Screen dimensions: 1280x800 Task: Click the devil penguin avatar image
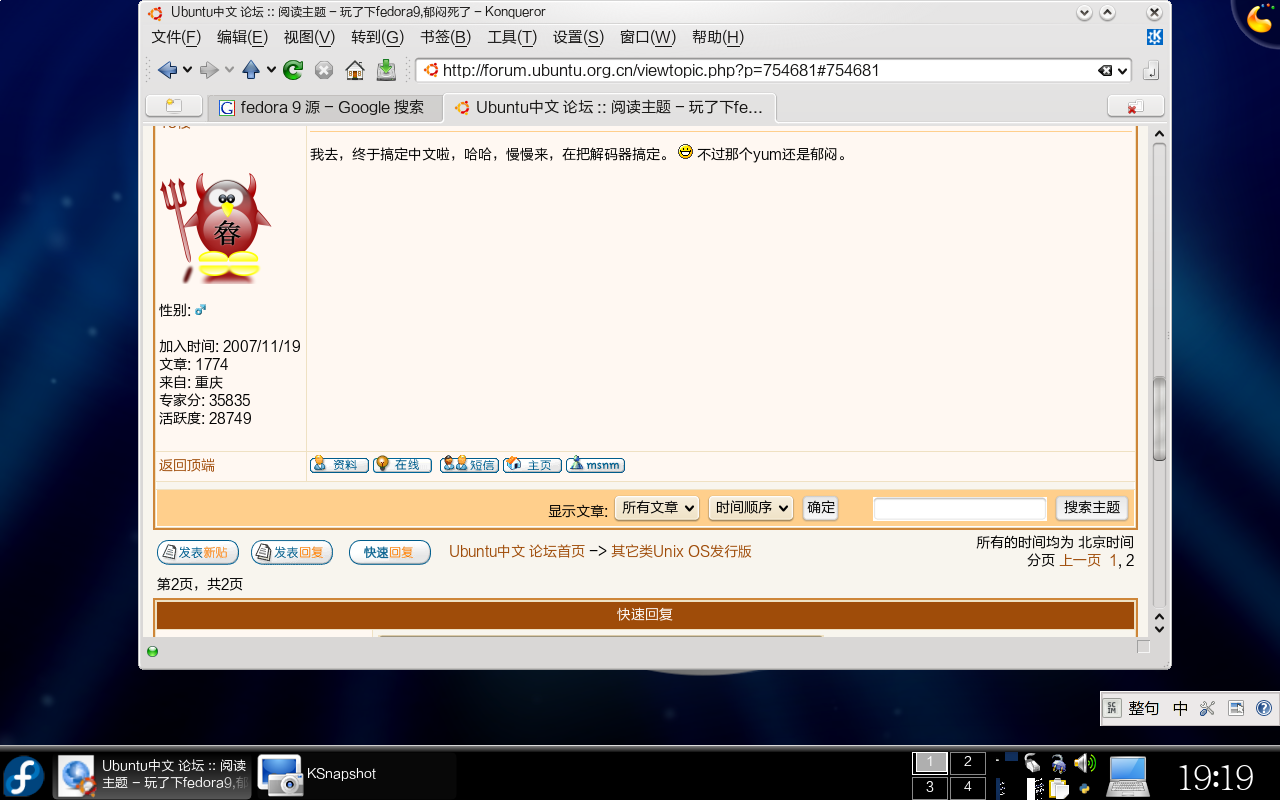[x=215, y=228]
